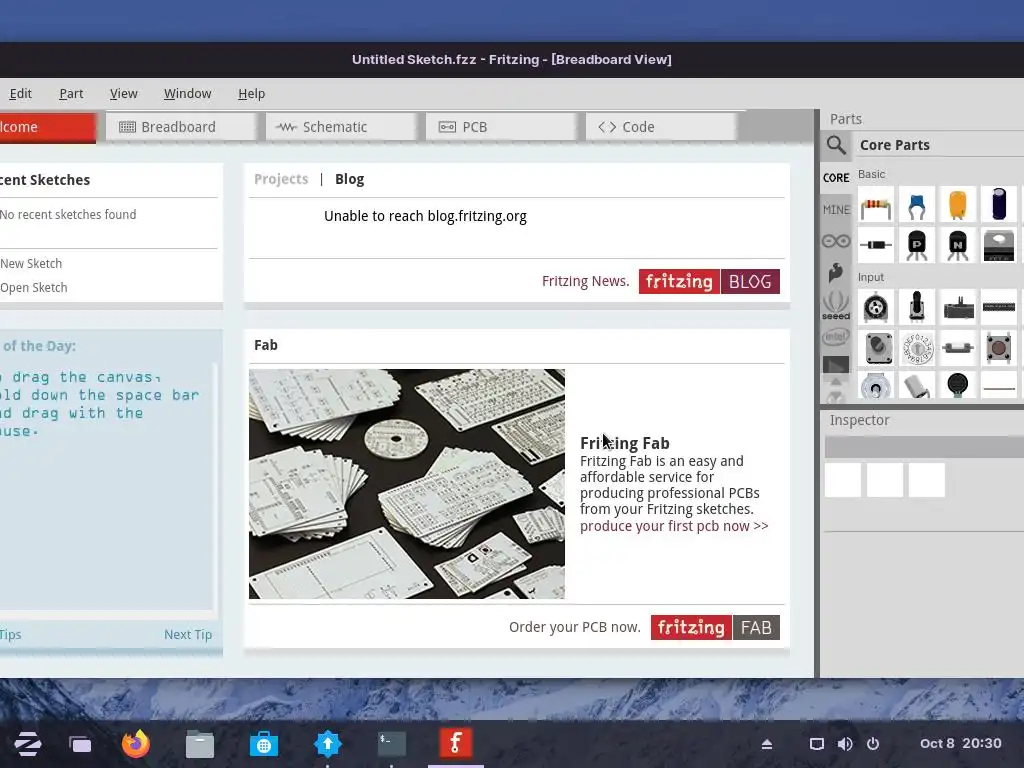Switch to the Code tab
The image size is (1024, 768).
click(660, 127)
